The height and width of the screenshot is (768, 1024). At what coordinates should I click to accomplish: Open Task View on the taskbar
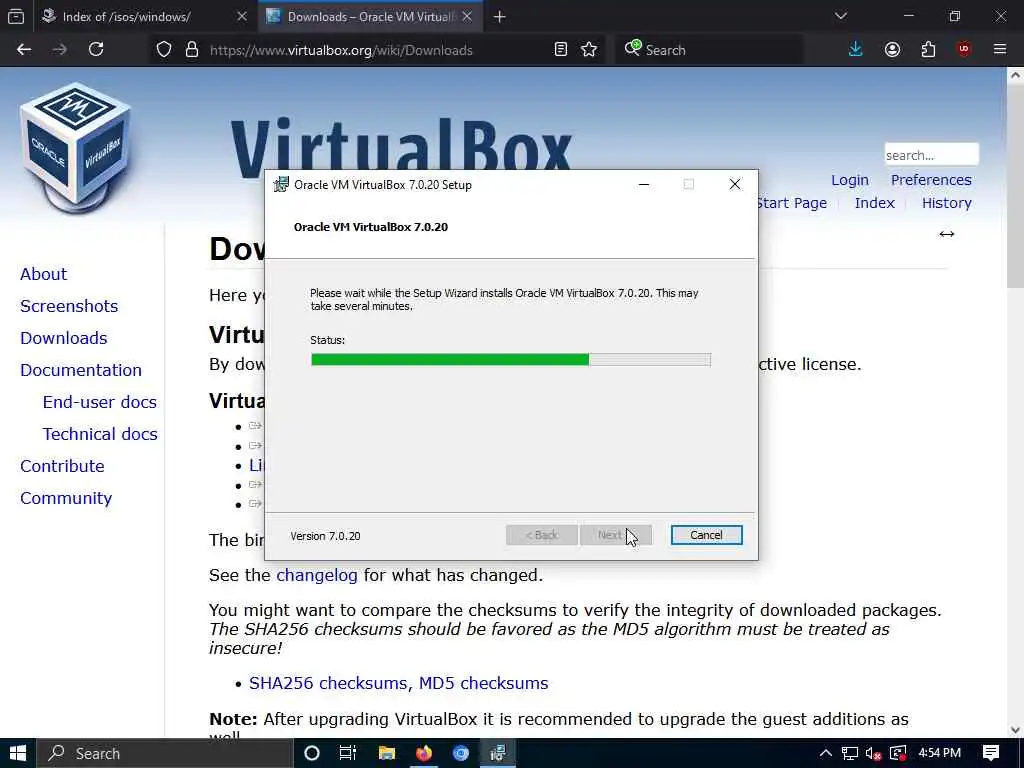point(348,753)
